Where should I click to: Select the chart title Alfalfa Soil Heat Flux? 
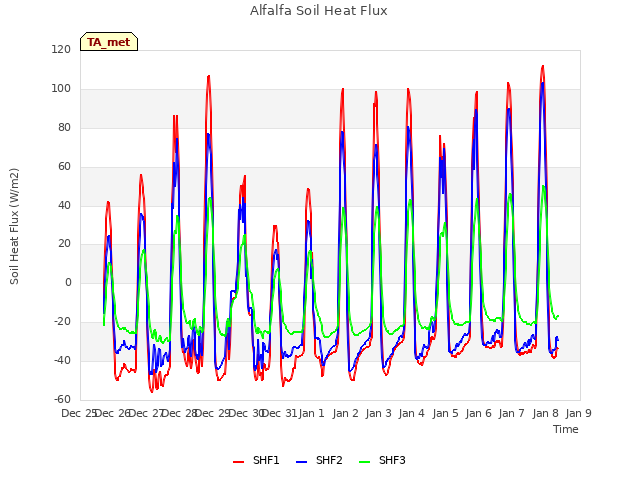click(319, 11)
